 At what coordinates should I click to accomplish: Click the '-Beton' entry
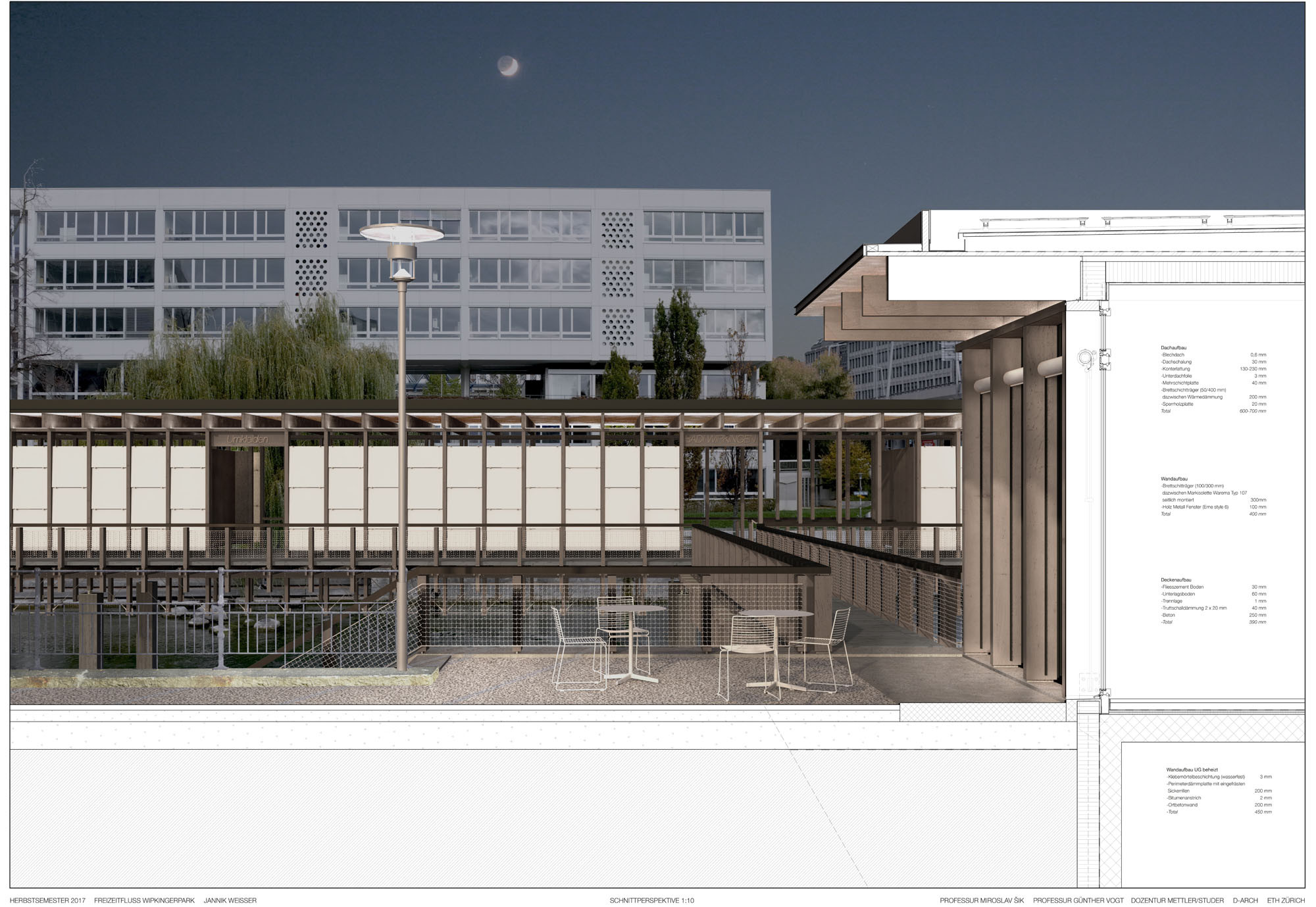pyautogui.click(x=1168, y=615)
